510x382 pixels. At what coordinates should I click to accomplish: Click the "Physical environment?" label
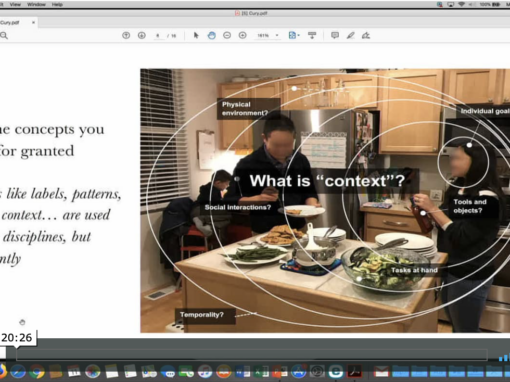click(245, 109)
